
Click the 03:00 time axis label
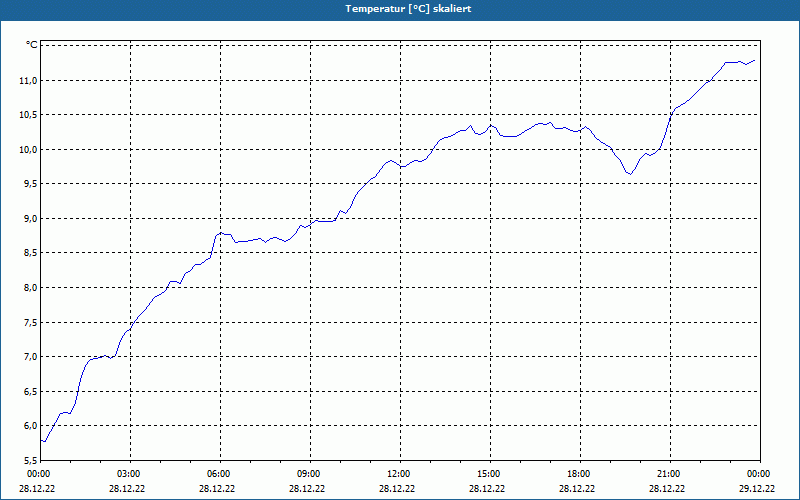click(130, 474)
